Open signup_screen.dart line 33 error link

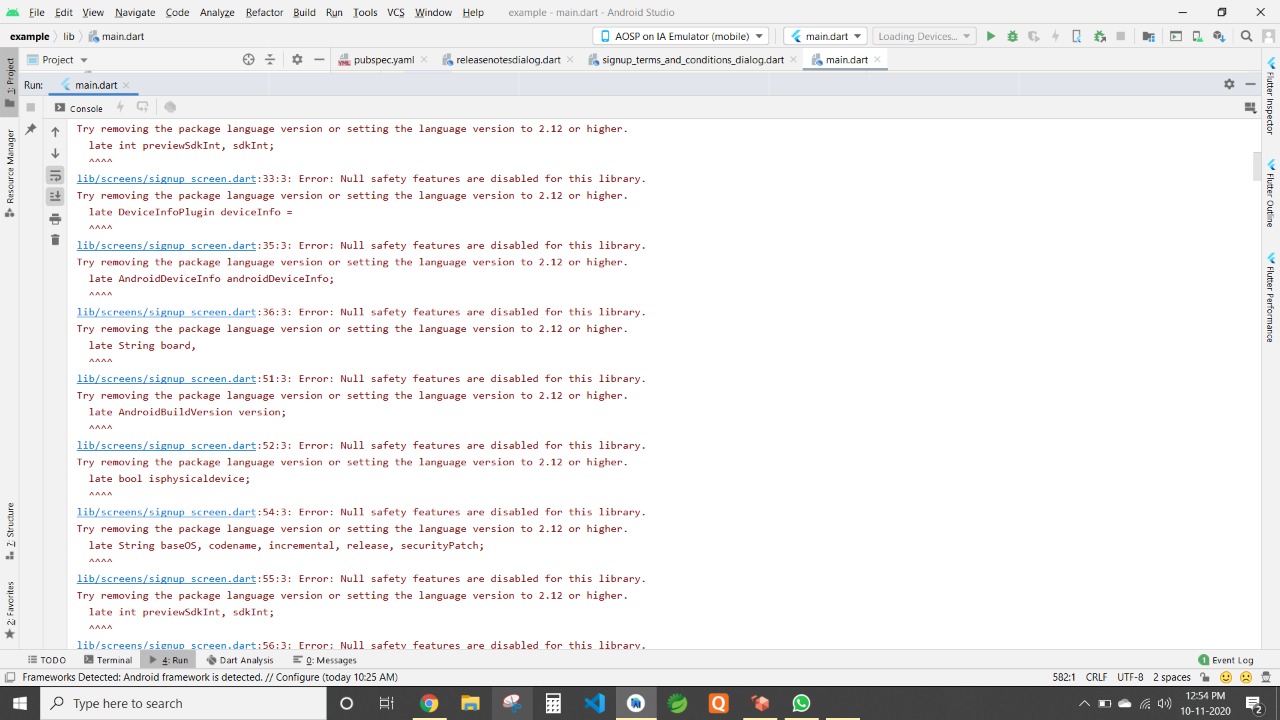click(x=166, y=178)
